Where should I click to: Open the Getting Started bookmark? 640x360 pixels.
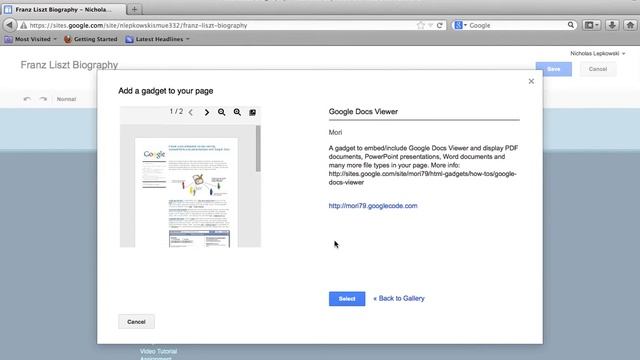[91, 39]
